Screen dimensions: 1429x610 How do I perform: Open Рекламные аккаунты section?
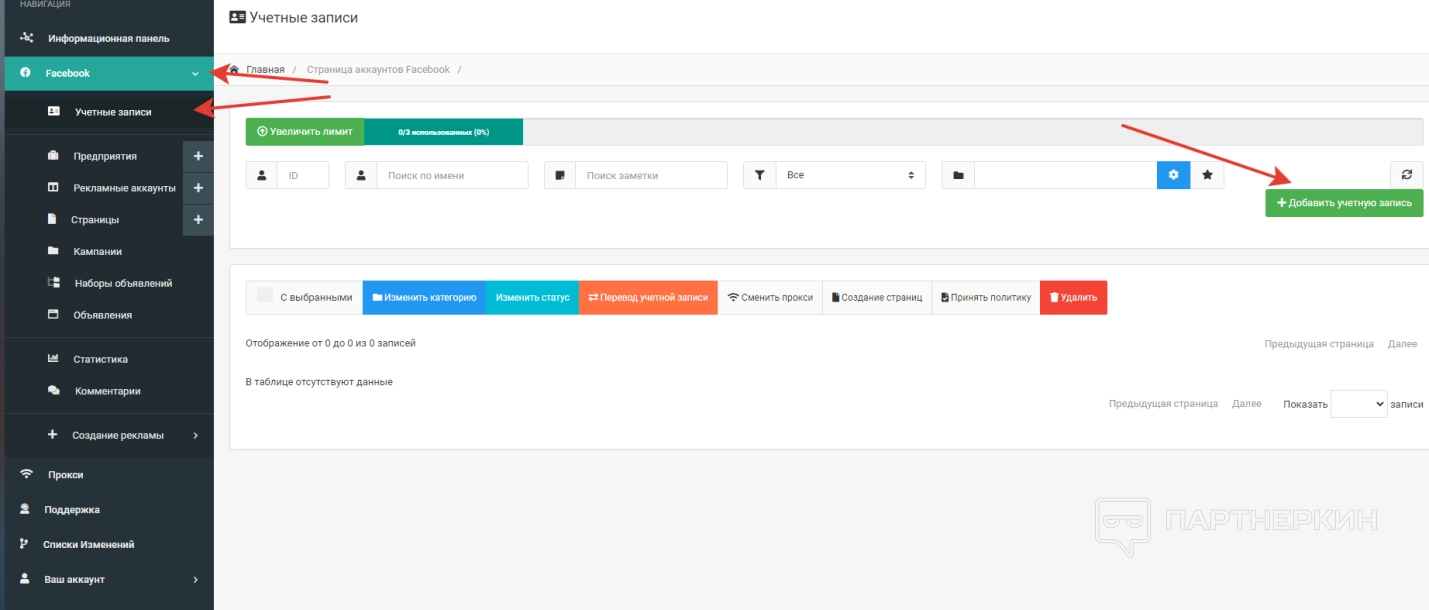point(124,188)
